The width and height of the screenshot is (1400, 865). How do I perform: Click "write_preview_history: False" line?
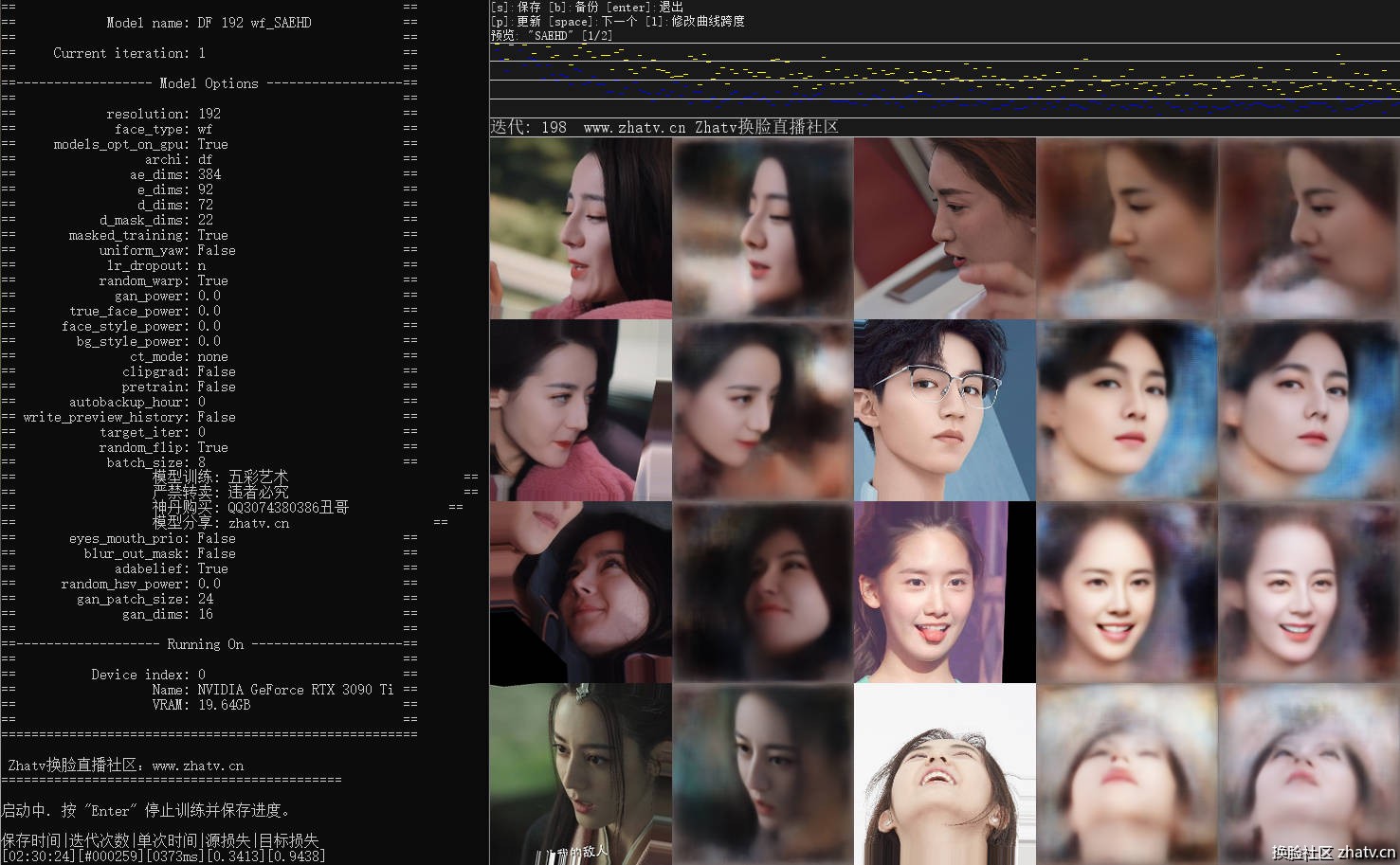click(x=129, y=417)
